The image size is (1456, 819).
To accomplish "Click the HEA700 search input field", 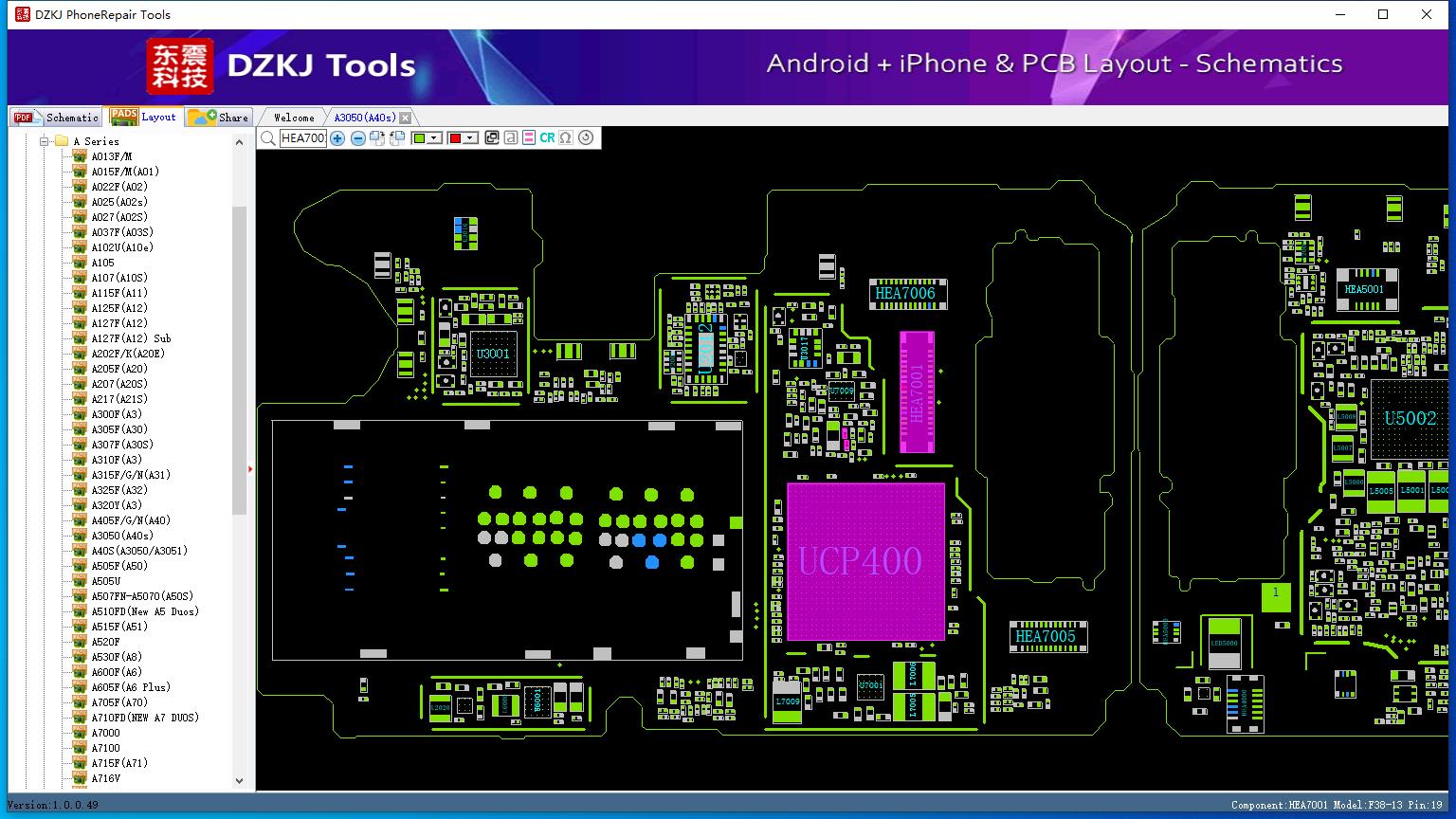I will [x=303, y=138].
